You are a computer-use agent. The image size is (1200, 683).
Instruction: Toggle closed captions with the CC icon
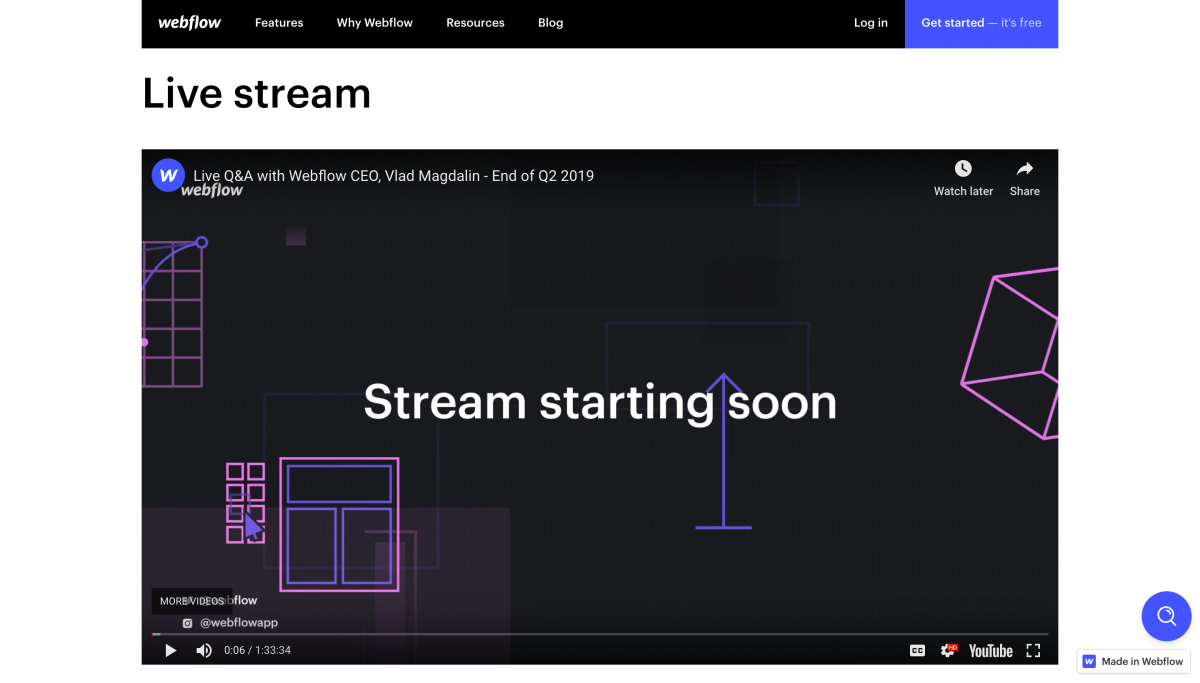tap(917, 651)
